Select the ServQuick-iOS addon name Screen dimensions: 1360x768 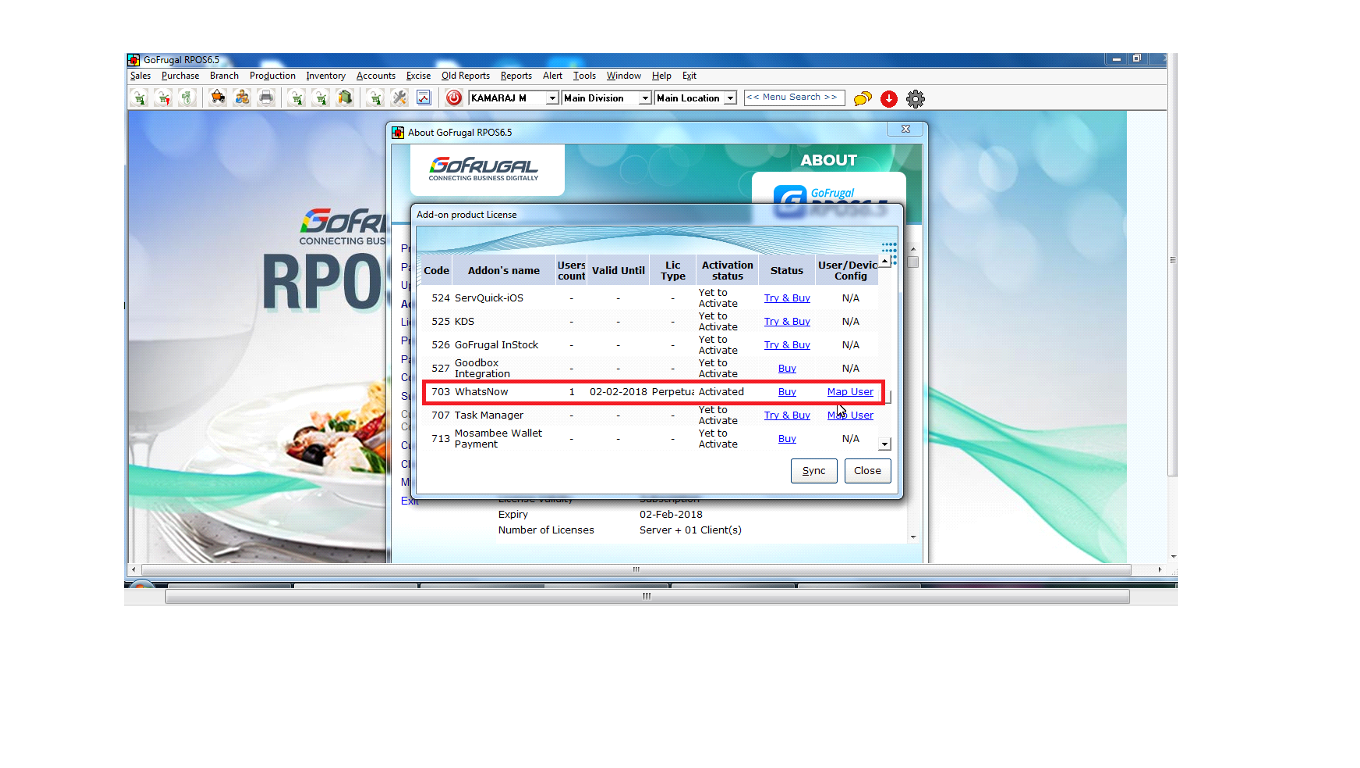coord(489,298)
